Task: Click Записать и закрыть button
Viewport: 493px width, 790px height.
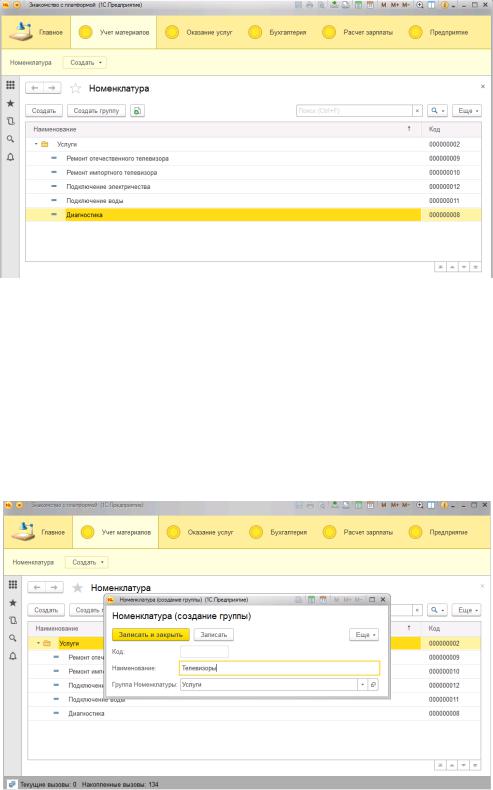Action: click(151, 635)
